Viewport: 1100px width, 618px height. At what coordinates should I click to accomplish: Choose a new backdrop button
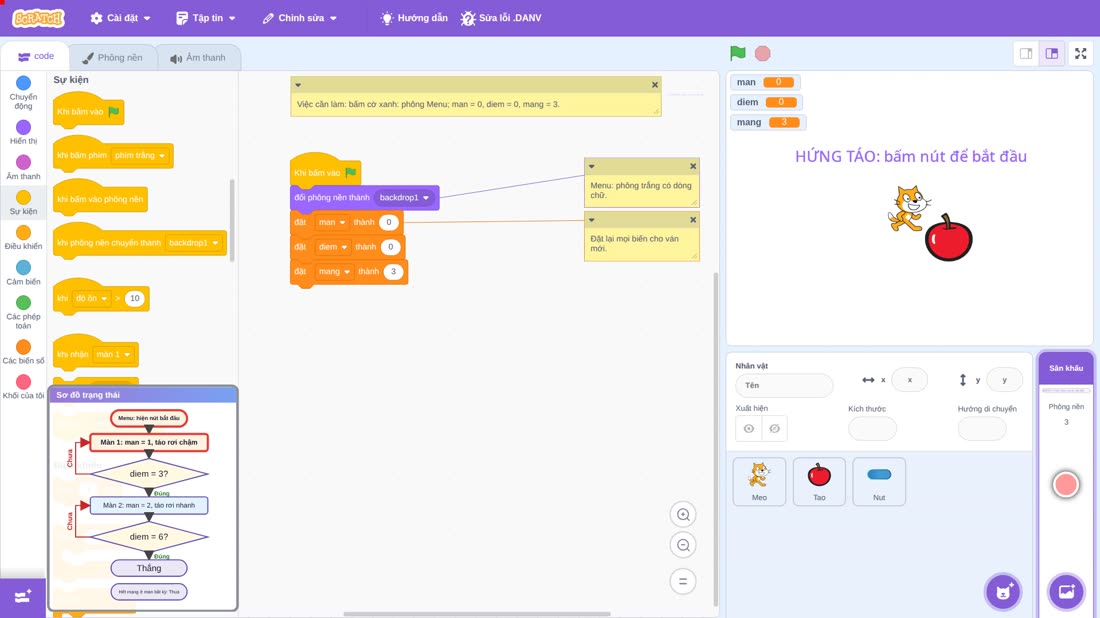[x=1066, y=591]
